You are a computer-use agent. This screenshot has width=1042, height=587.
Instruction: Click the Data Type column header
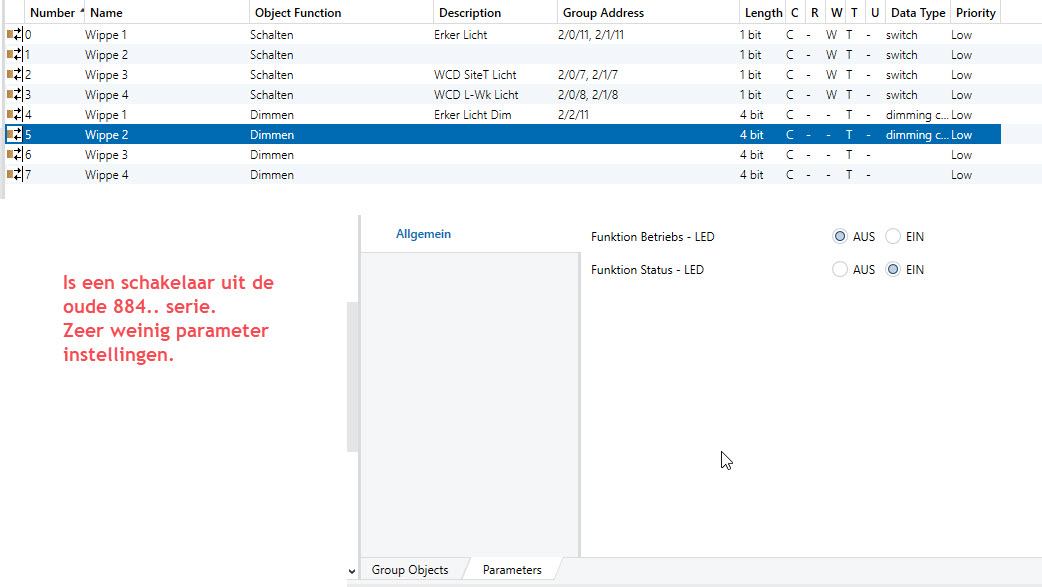(x=917, y=13)
